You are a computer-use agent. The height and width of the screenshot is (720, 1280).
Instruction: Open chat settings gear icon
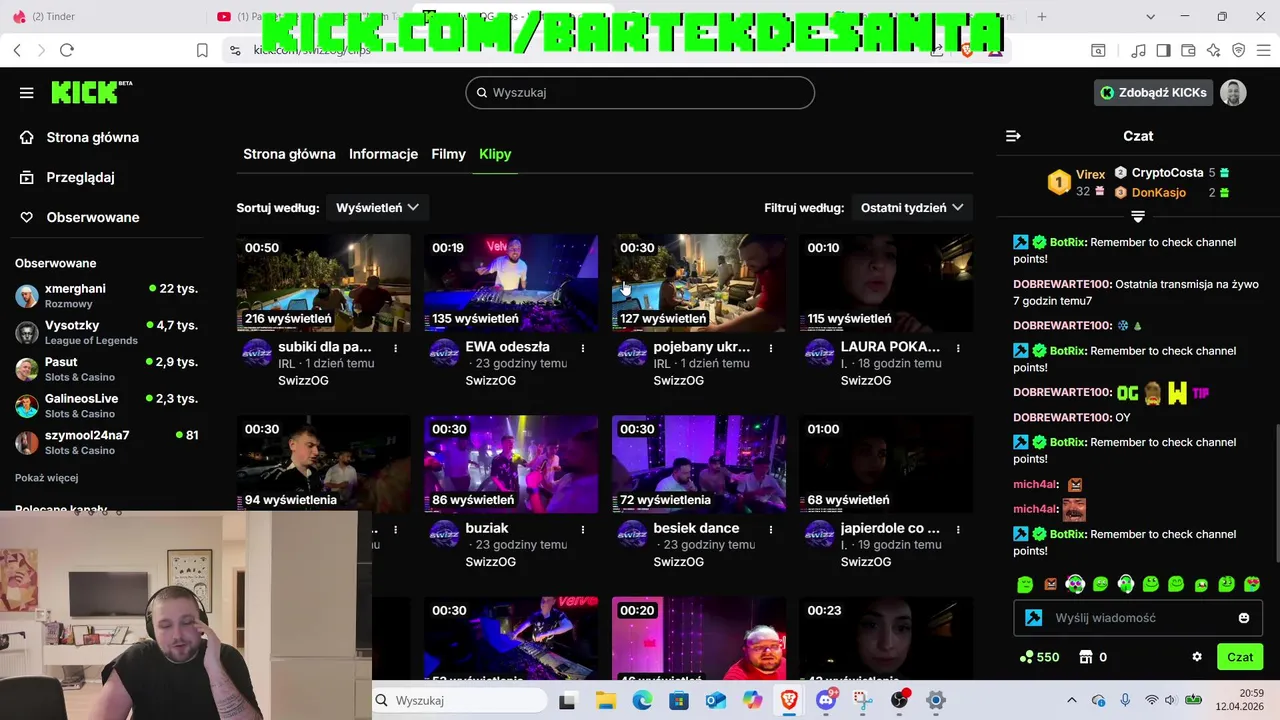1197,657
